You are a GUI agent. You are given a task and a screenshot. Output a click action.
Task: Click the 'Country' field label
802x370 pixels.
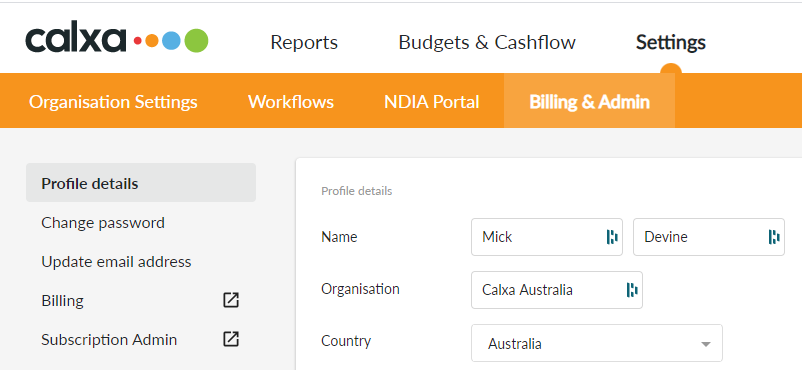click(346, 341)
